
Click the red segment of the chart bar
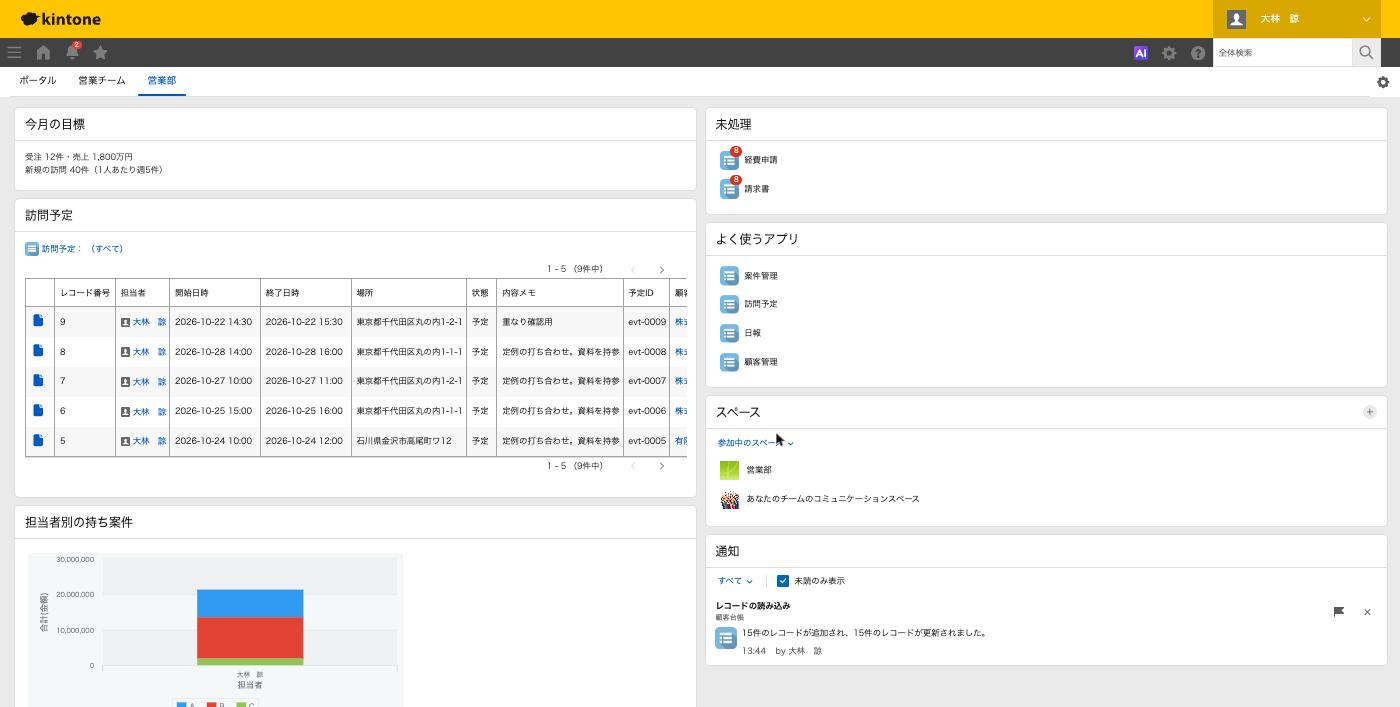point(250,638)
